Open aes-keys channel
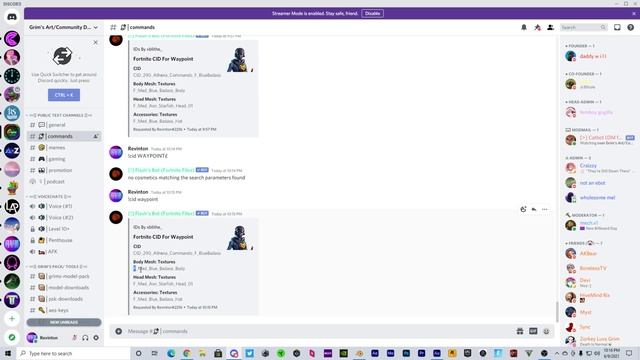Viewport: 640px width, 360px height. coord(64,311)
